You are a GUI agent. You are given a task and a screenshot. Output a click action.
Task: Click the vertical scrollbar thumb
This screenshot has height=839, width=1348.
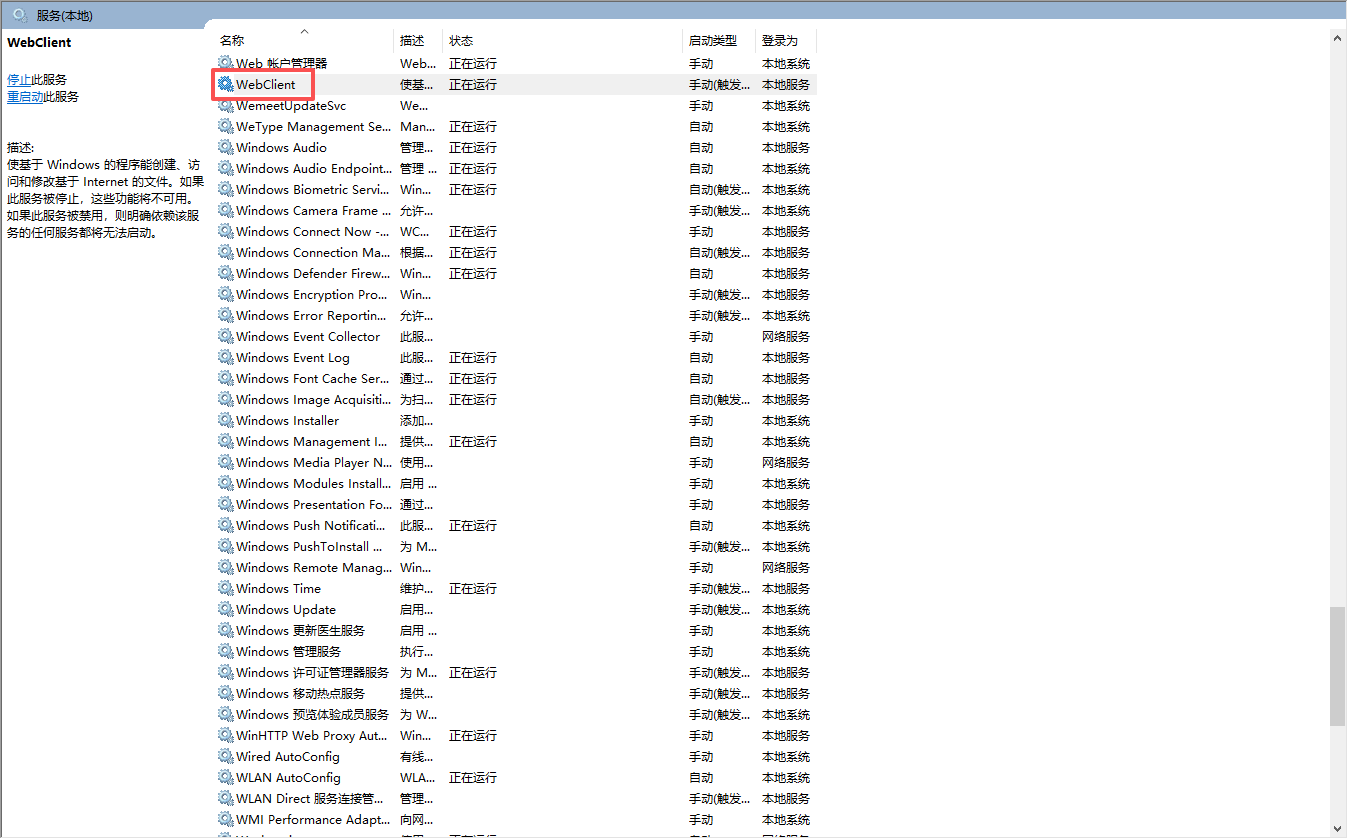point(1338,665)
